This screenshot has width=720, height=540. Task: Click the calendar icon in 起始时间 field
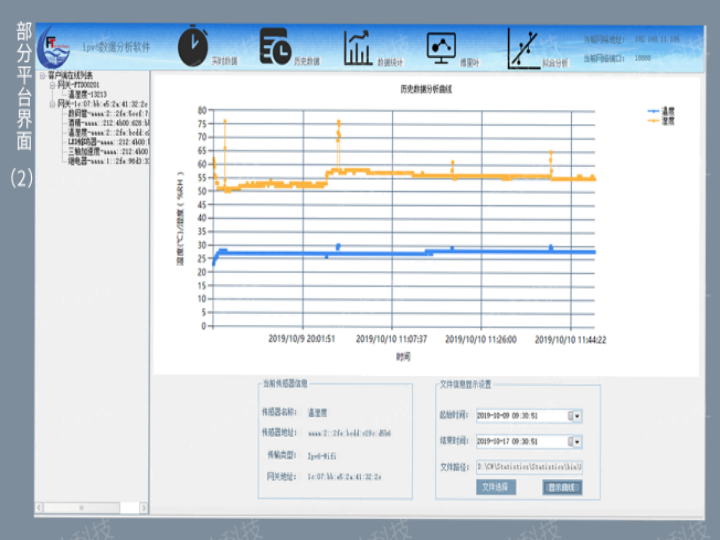pyautogui.click(x=570, y=415)
